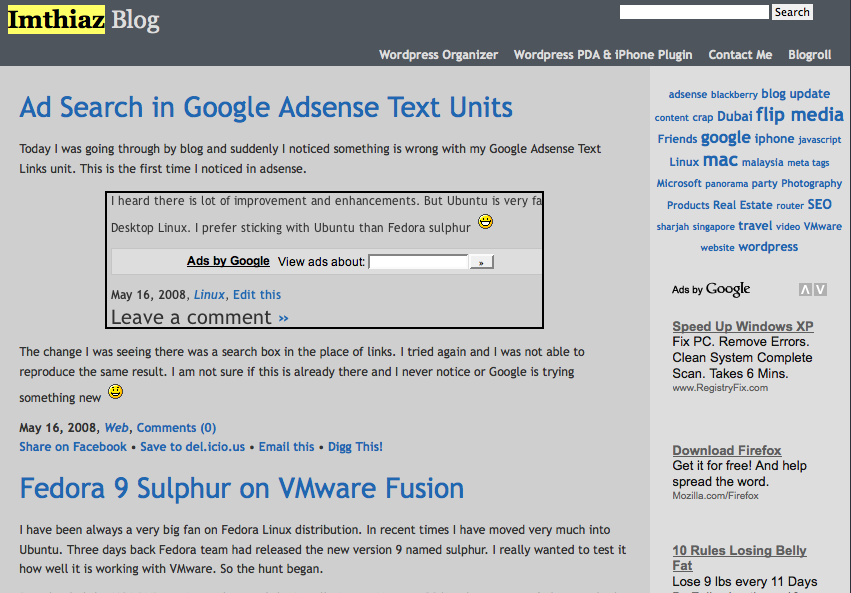Click the Mozilla.com/Firefox ad URL
This screenshot has width=851, height=593.
715,496
